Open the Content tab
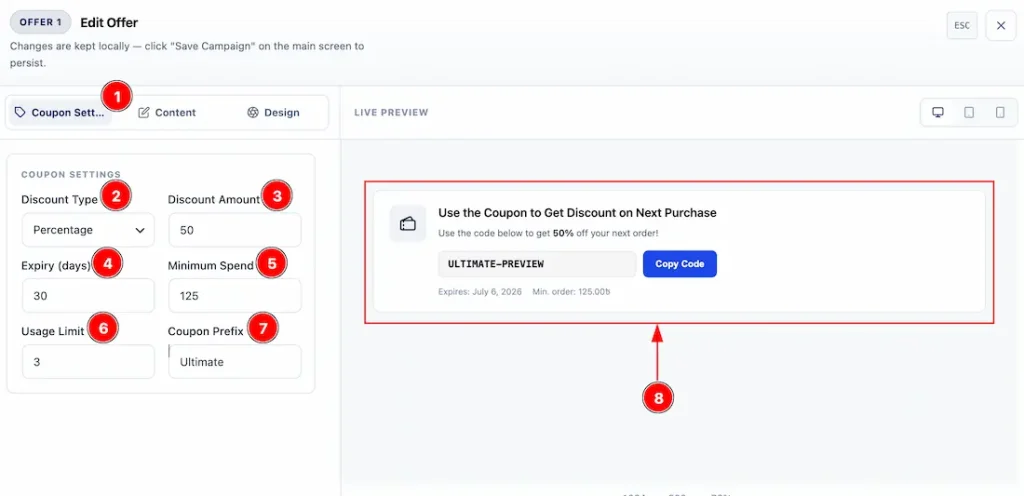The width and height of the screenshot is (1024, 496). tap(167, 112)
